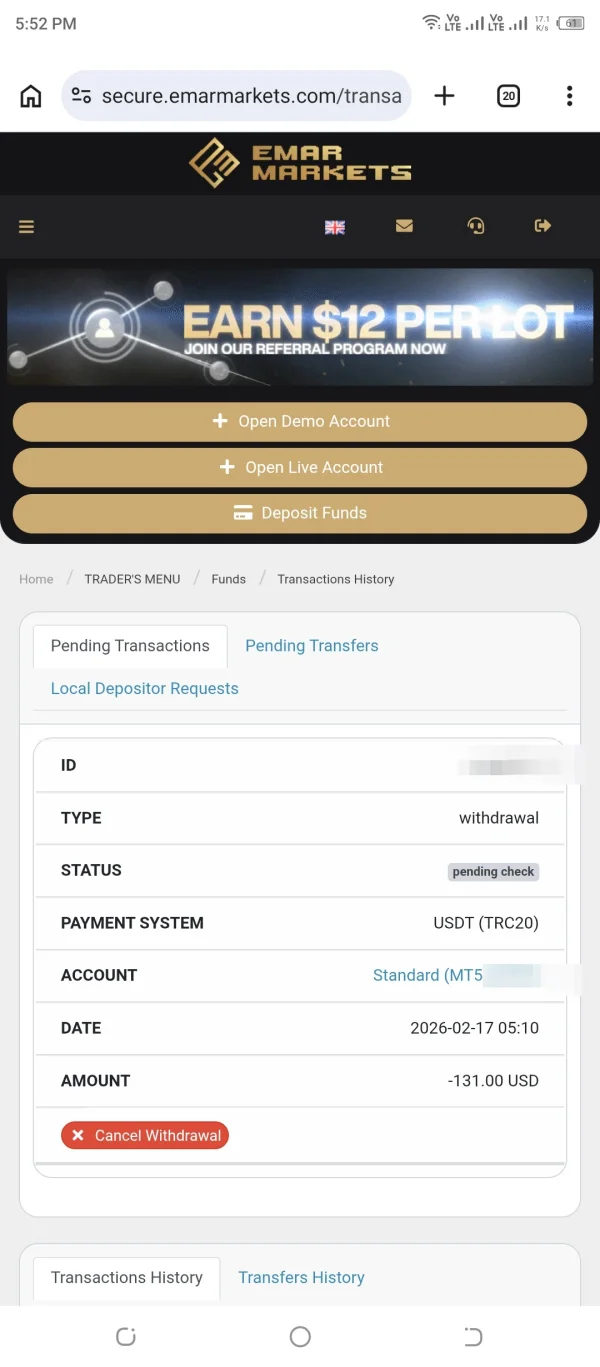This screenshot has width=600, height=1367.
Task: Switch to Transfers History tab
Action: pyautogui.click(x=301, y=1278)
